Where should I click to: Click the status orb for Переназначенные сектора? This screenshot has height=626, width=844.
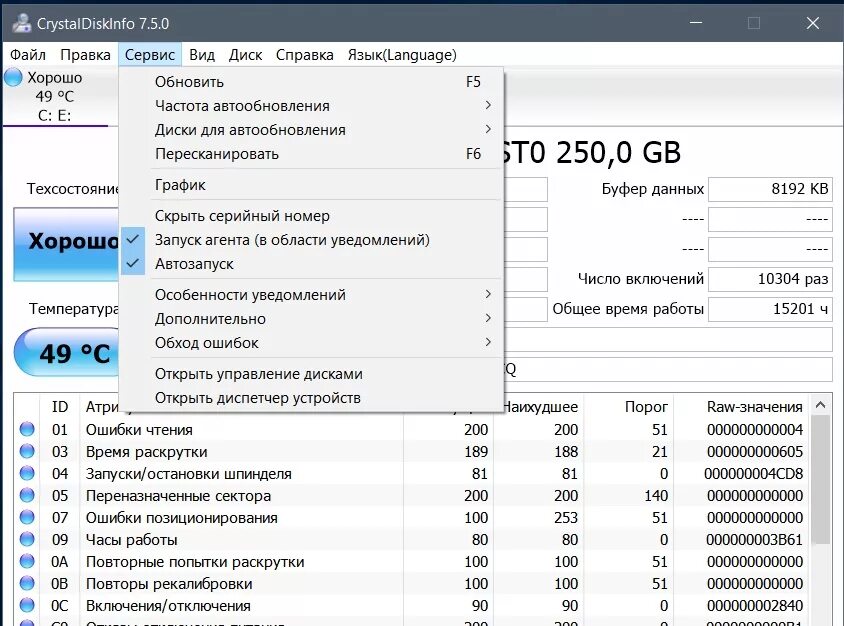tap(27, 496)
